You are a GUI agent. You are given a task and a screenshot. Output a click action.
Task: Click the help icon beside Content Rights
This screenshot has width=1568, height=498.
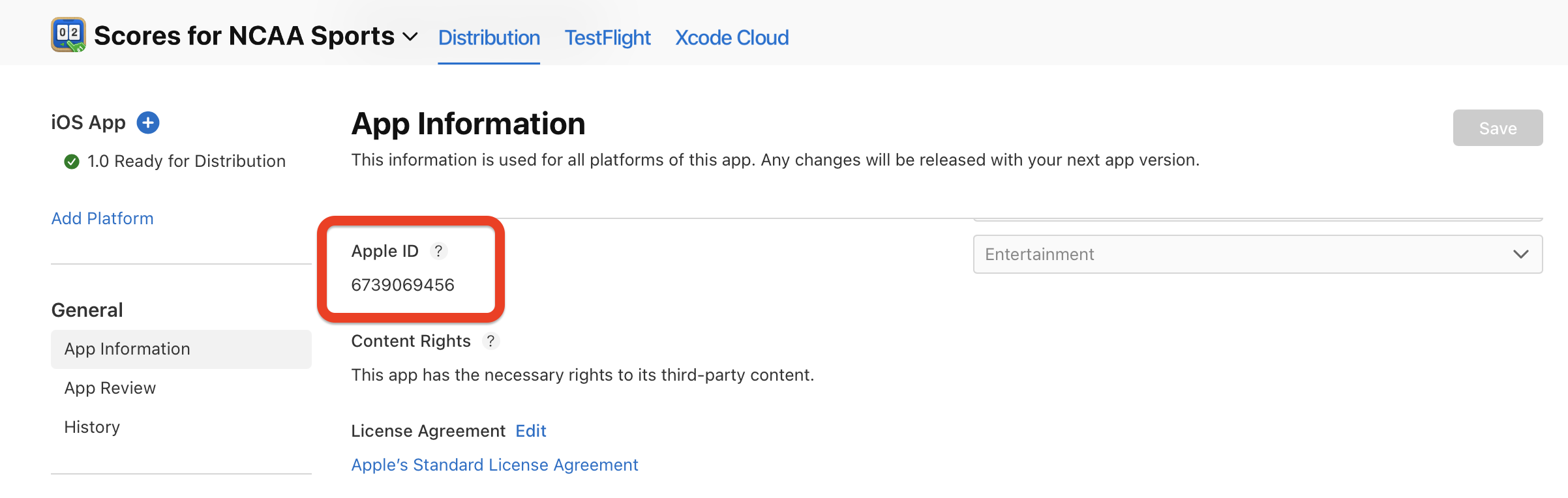pyautogui.click(x=490, y=341)
